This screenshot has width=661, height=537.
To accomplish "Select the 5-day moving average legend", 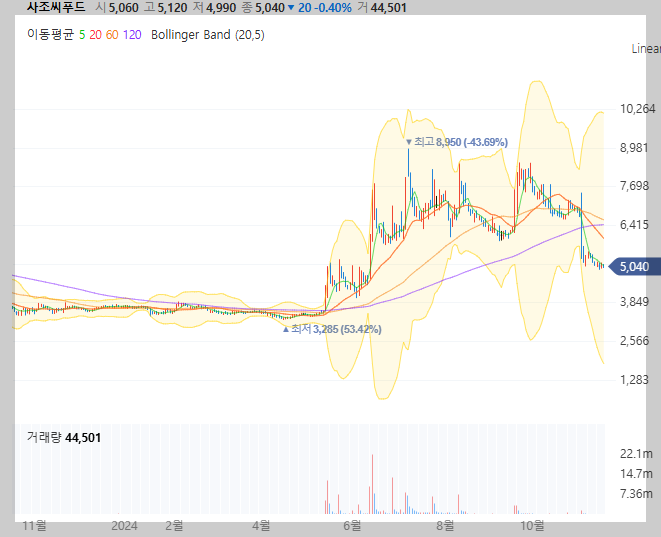I will pos(82,35).
